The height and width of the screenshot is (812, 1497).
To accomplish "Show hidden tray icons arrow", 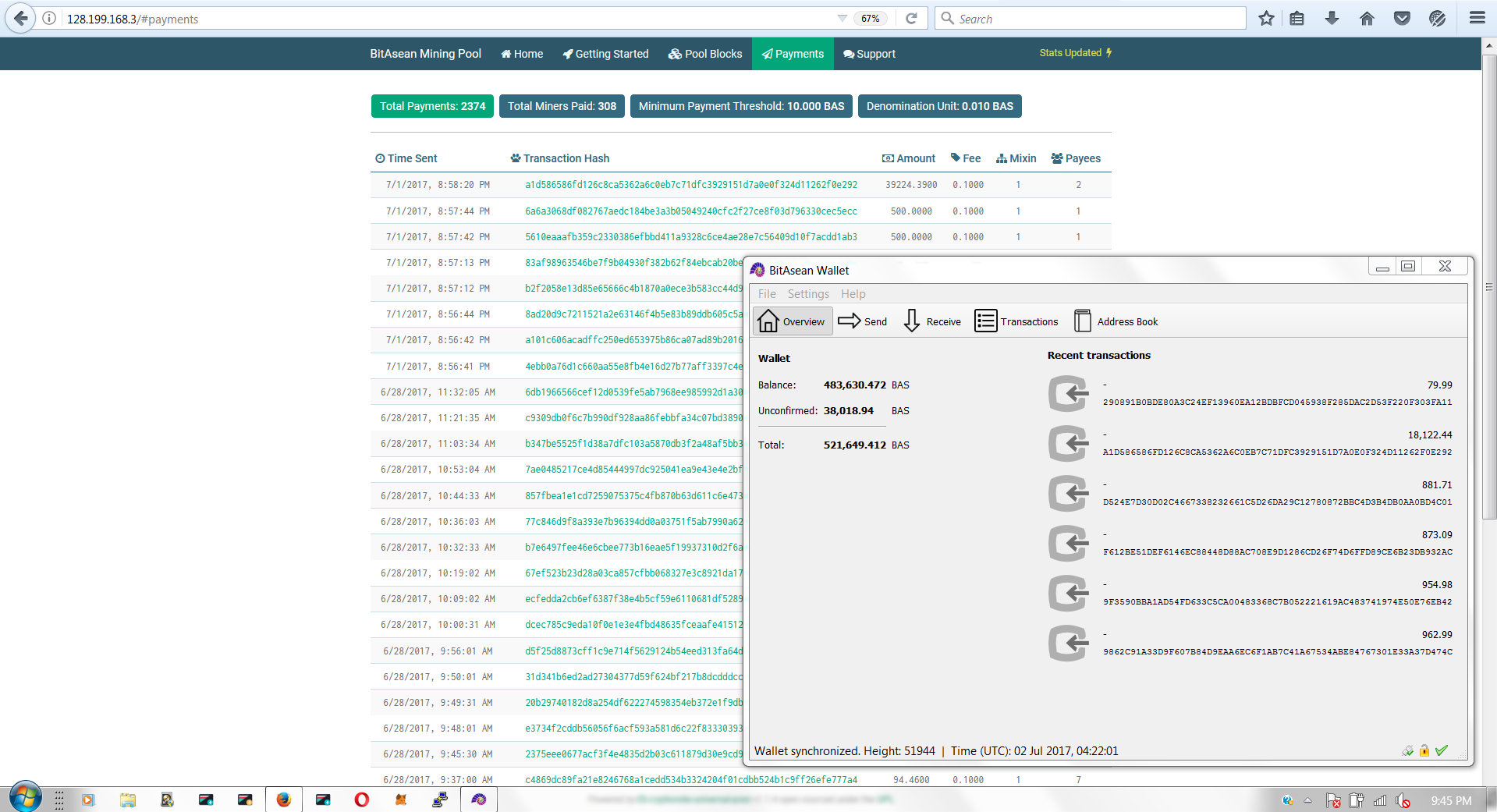I will coord(1308,800).
